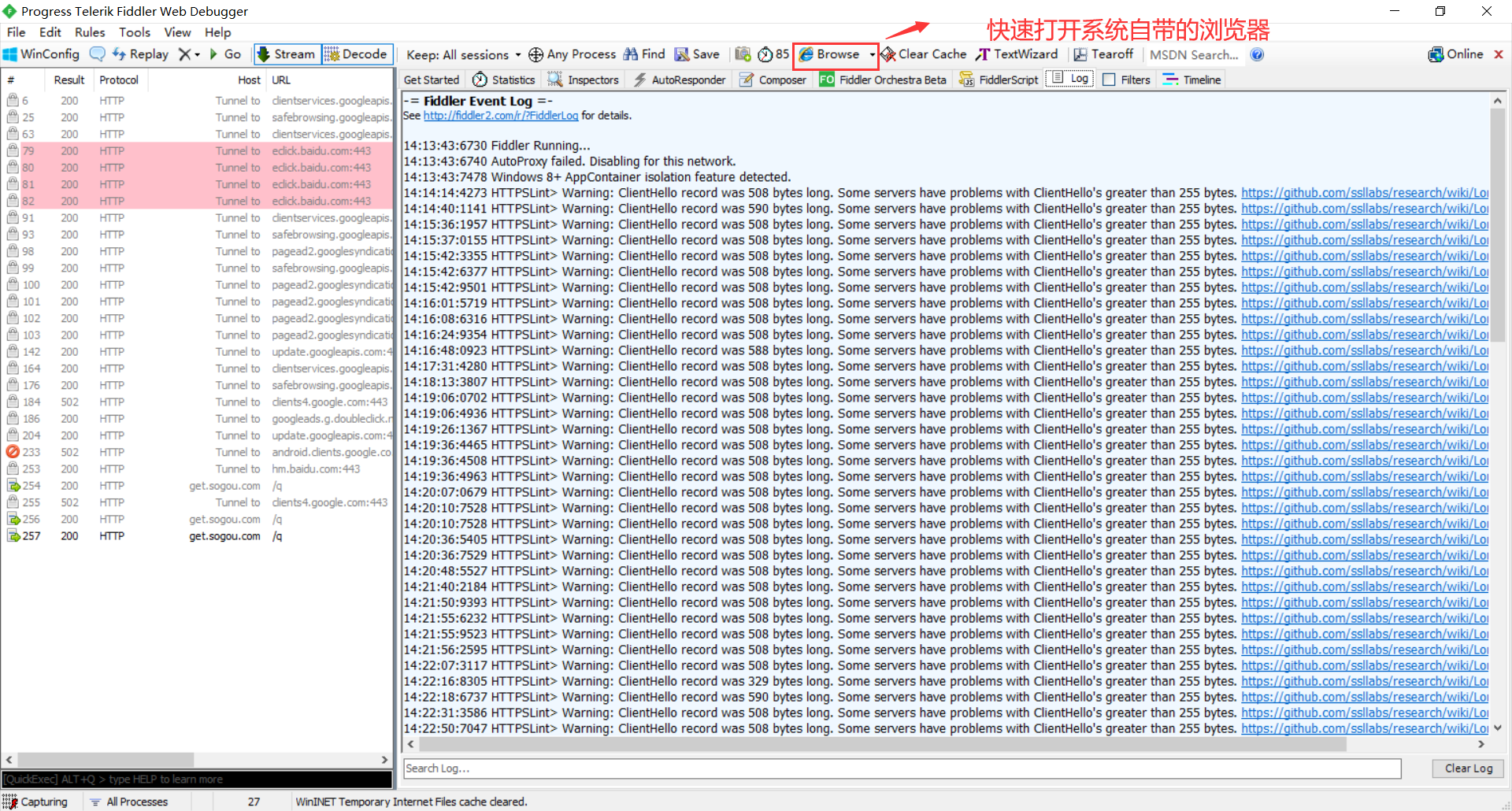Save sessions with the Save icon

tap(697, 54)
